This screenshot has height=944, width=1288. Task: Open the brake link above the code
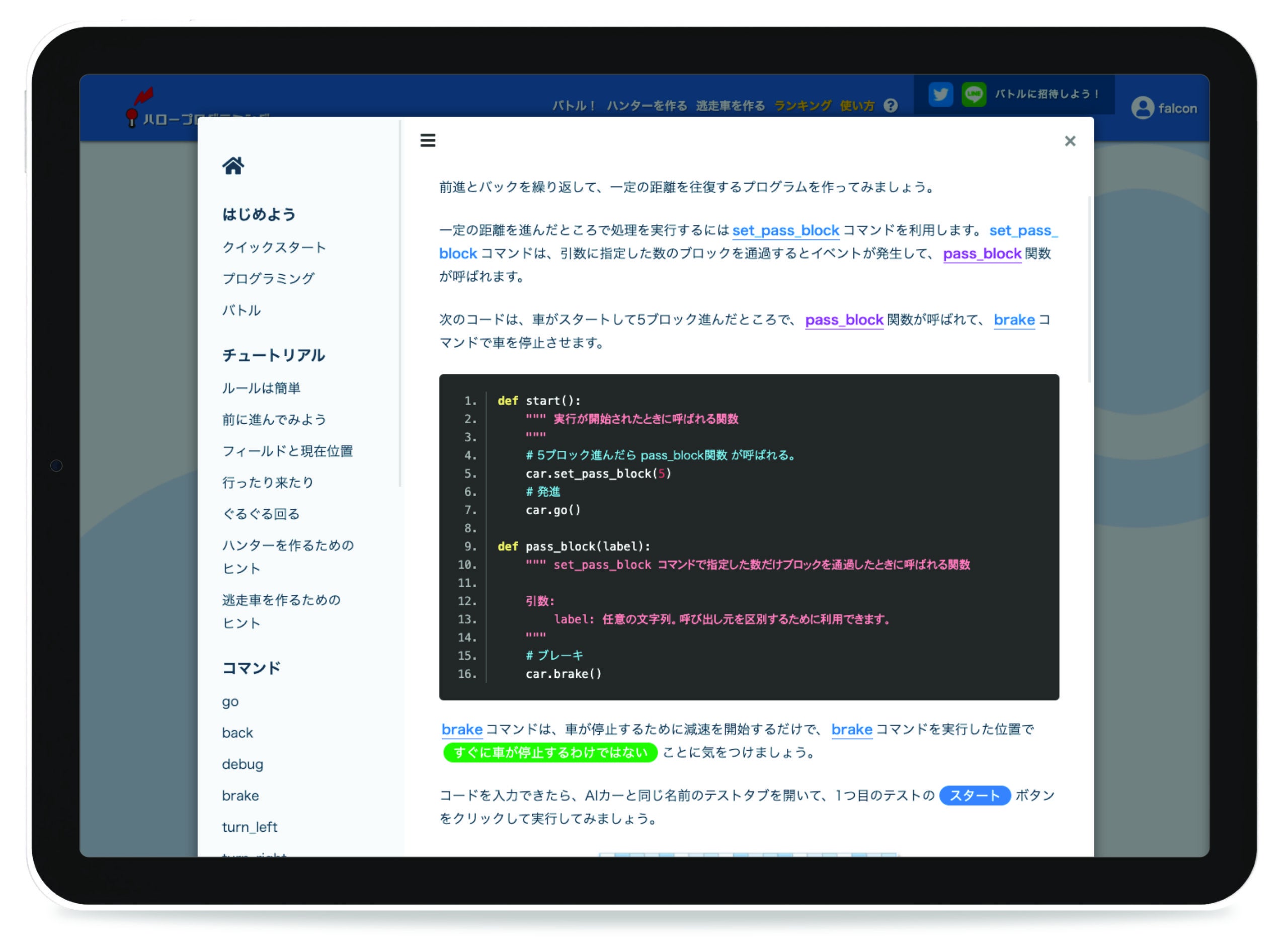pos(1014,320)
